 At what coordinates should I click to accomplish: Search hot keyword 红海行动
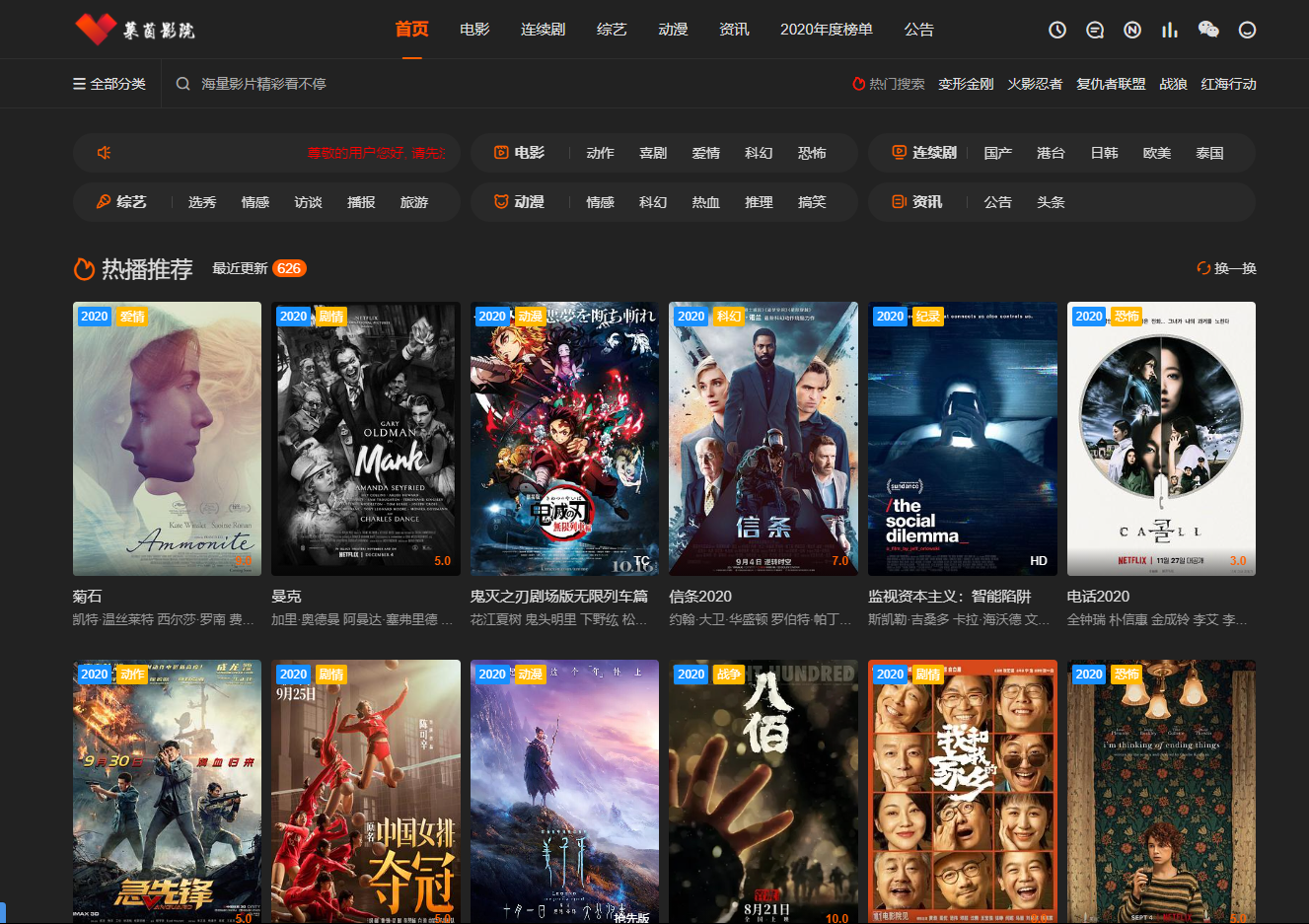[1229, 84]
